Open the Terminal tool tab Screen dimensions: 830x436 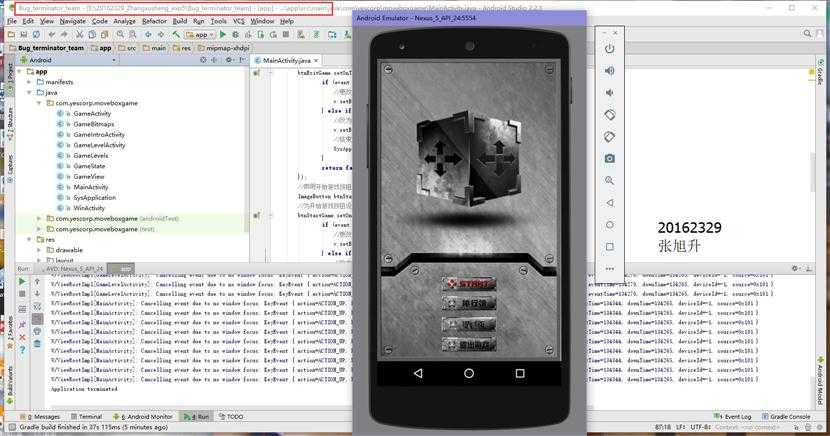tap(86, 416)
